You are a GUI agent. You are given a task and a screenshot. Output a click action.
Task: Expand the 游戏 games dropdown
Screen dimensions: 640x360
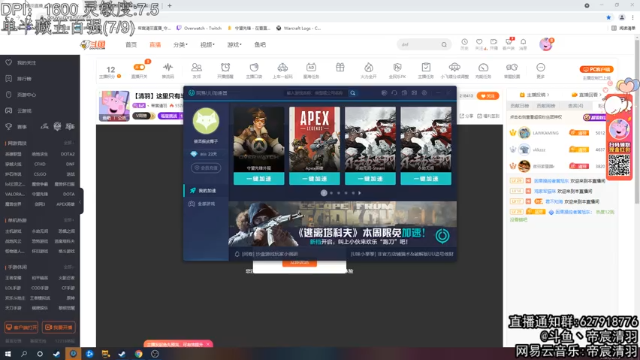coord(234,44)
